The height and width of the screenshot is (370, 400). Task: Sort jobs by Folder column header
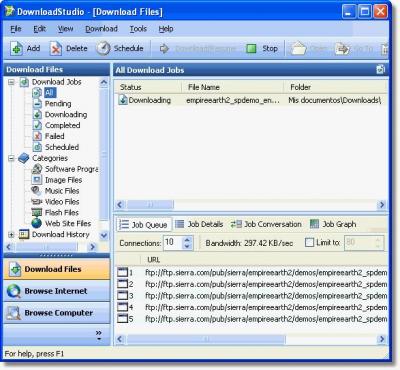tap(336, 87)
